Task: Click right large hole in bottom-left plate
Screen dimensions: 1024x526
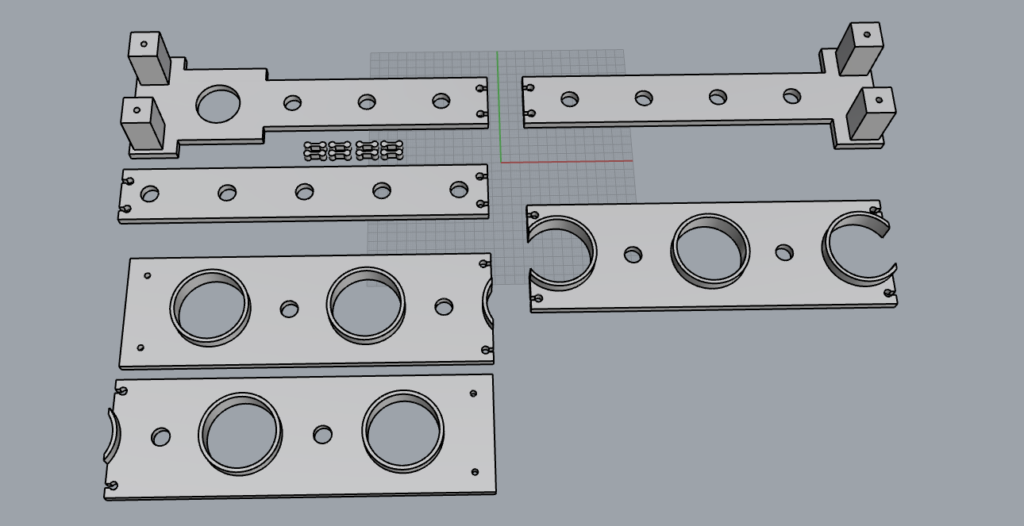Action: click(x=402, y=432)
